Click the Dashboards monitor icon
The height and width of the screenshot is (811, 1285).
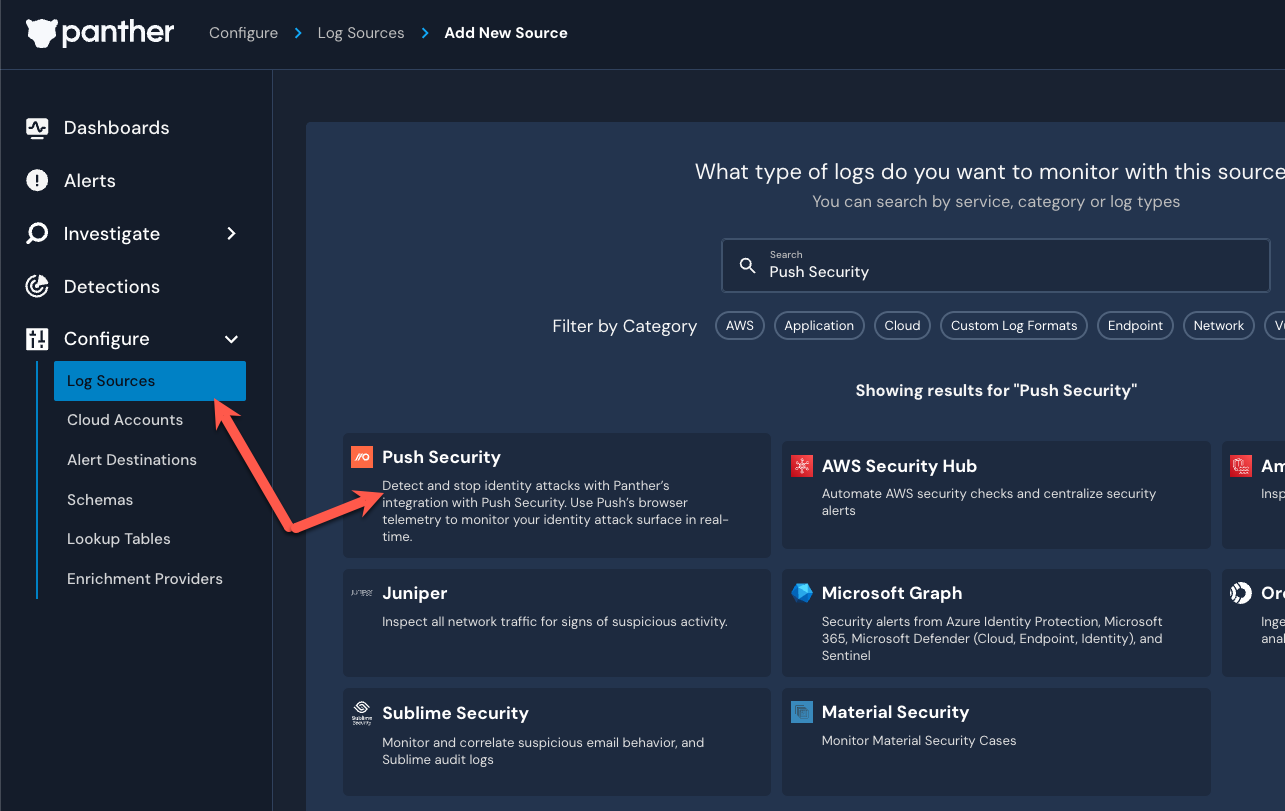coord(37,128)
